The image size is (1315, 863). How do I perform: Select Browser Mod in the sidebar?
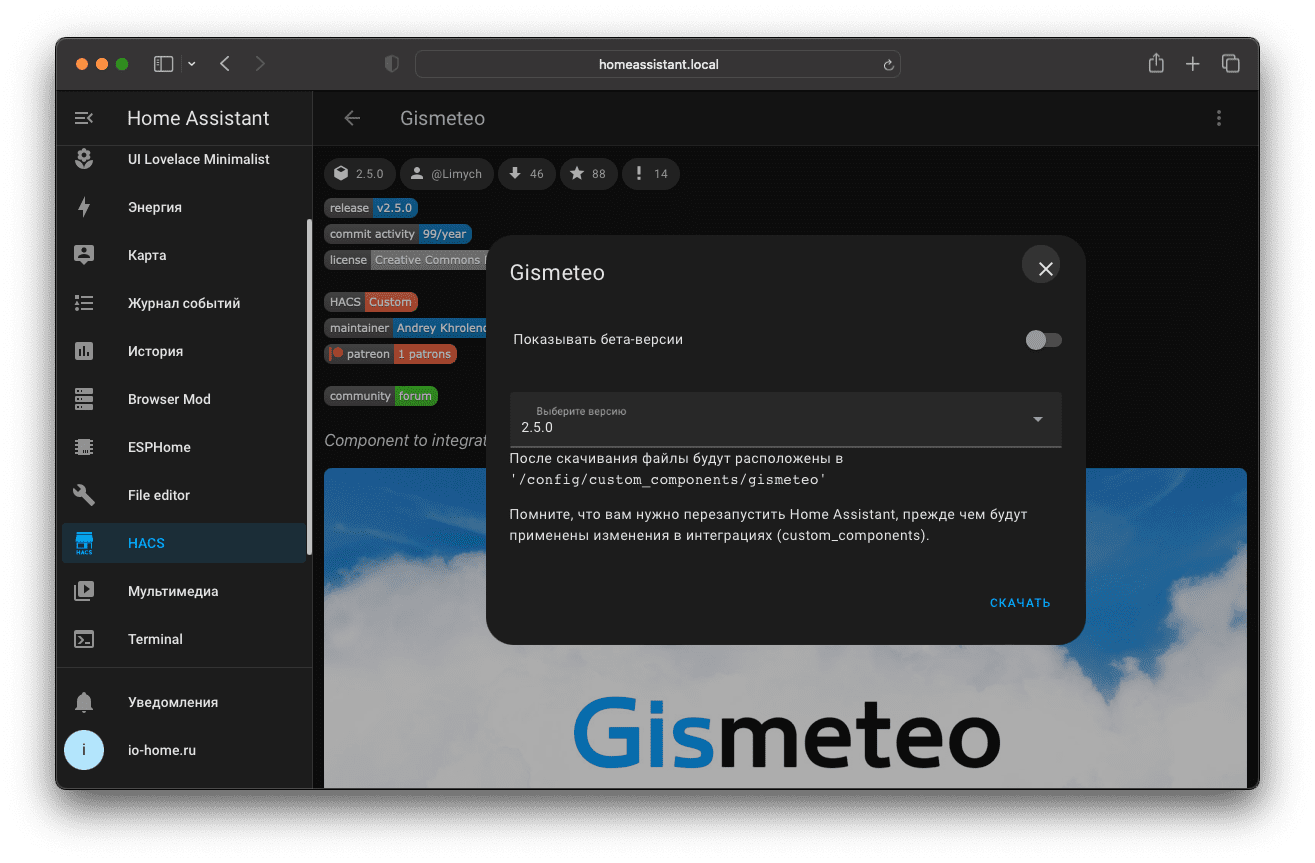[184, 399]
